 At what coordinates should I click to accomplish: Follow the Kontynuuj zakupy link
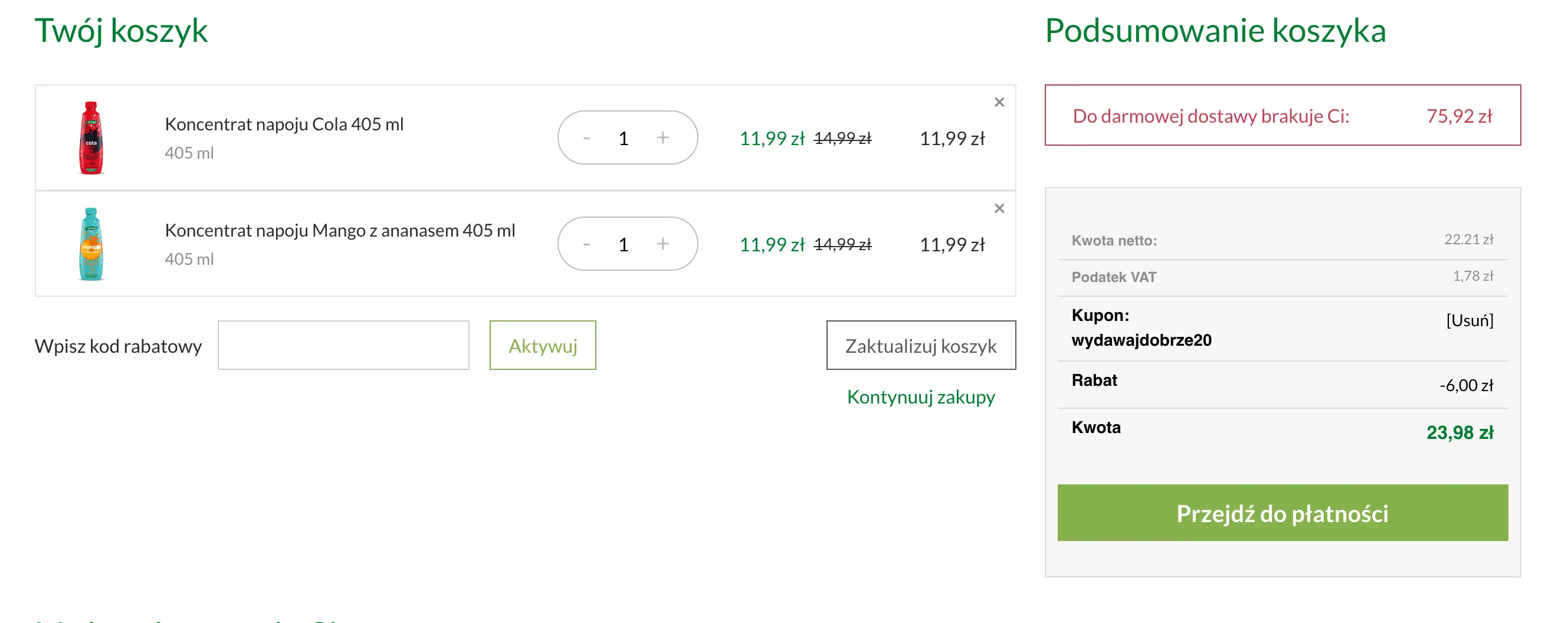920,396
